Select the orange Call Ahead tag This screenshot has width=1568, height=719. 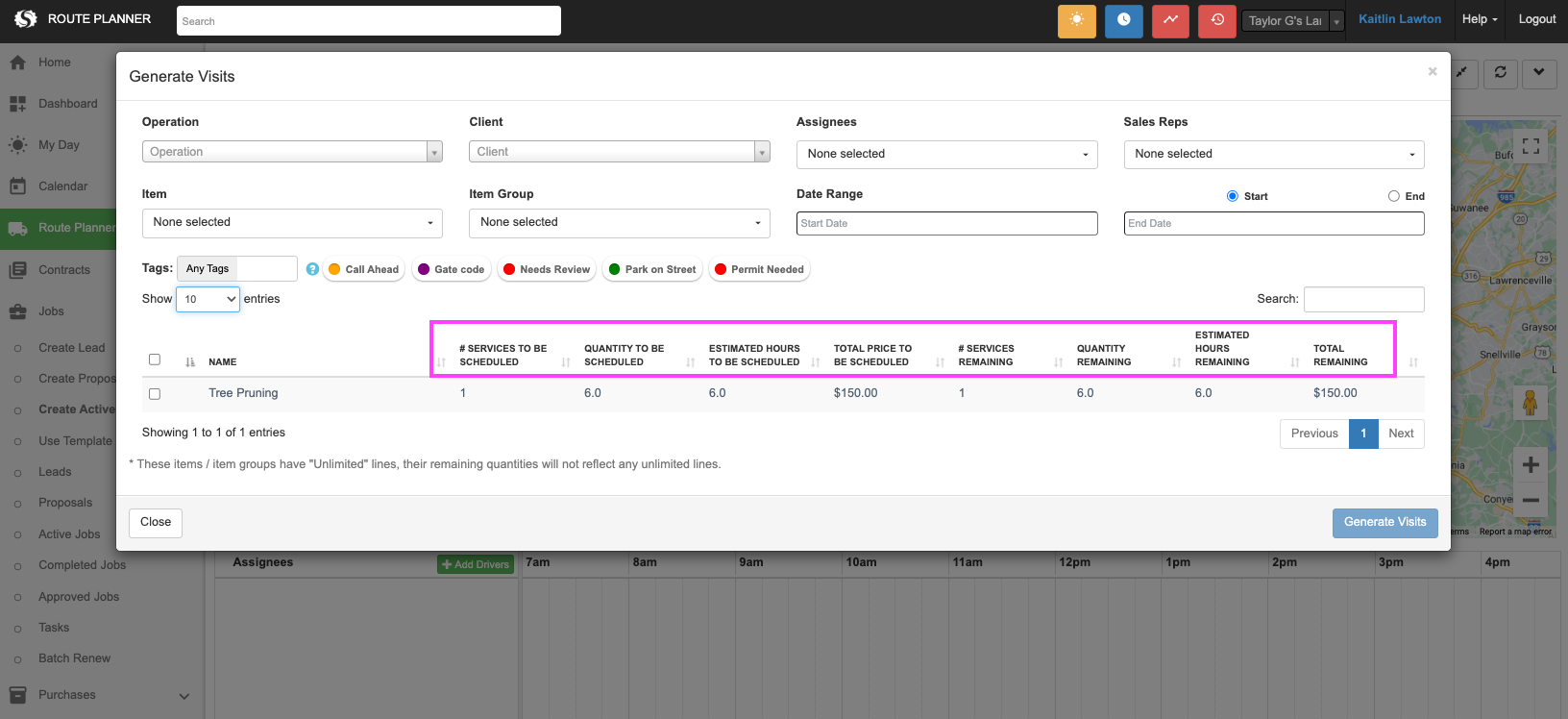[x=363, y=269]
